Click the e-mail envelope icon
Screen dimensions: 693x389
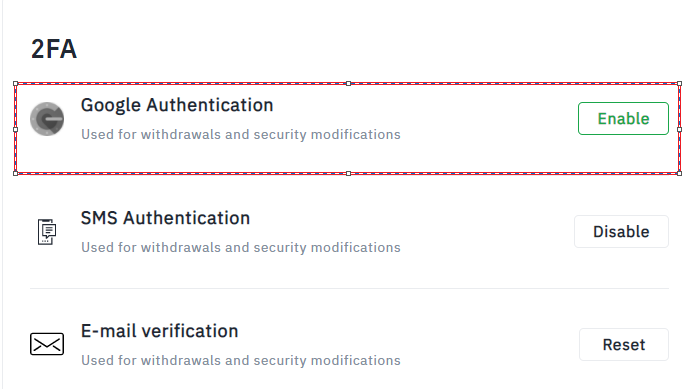tap(47, 344)
